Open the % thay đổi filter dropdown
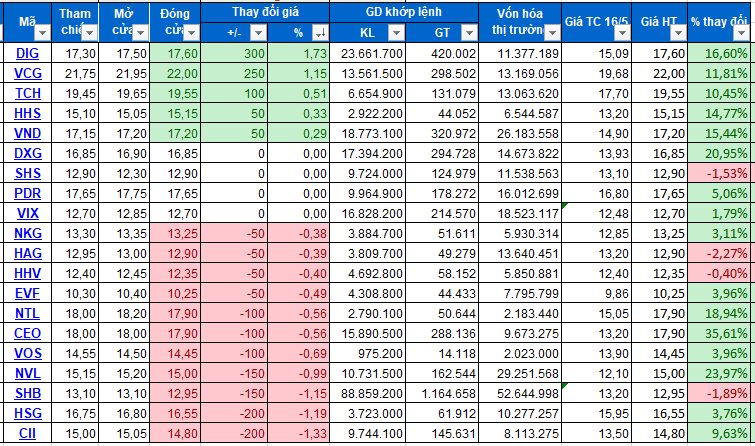The image size is (755, 446). tap(741, 33)
